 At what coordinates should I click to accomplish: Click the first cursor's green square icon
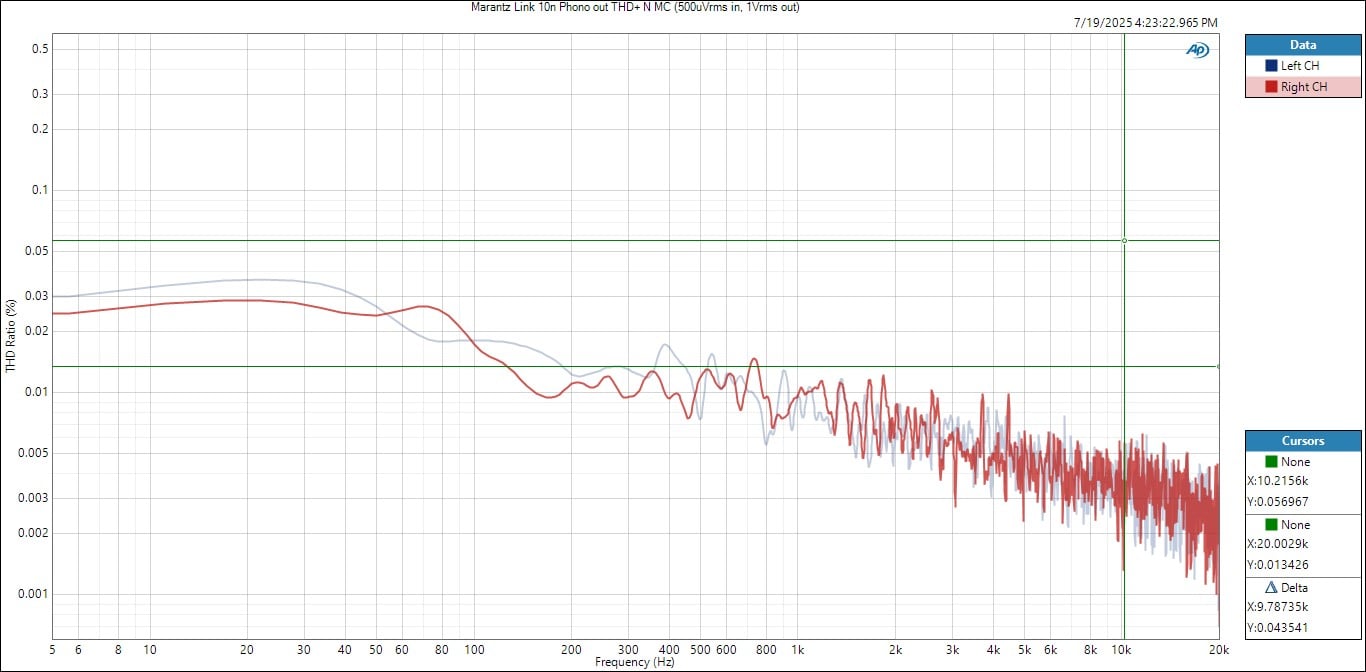(1270, 462)
